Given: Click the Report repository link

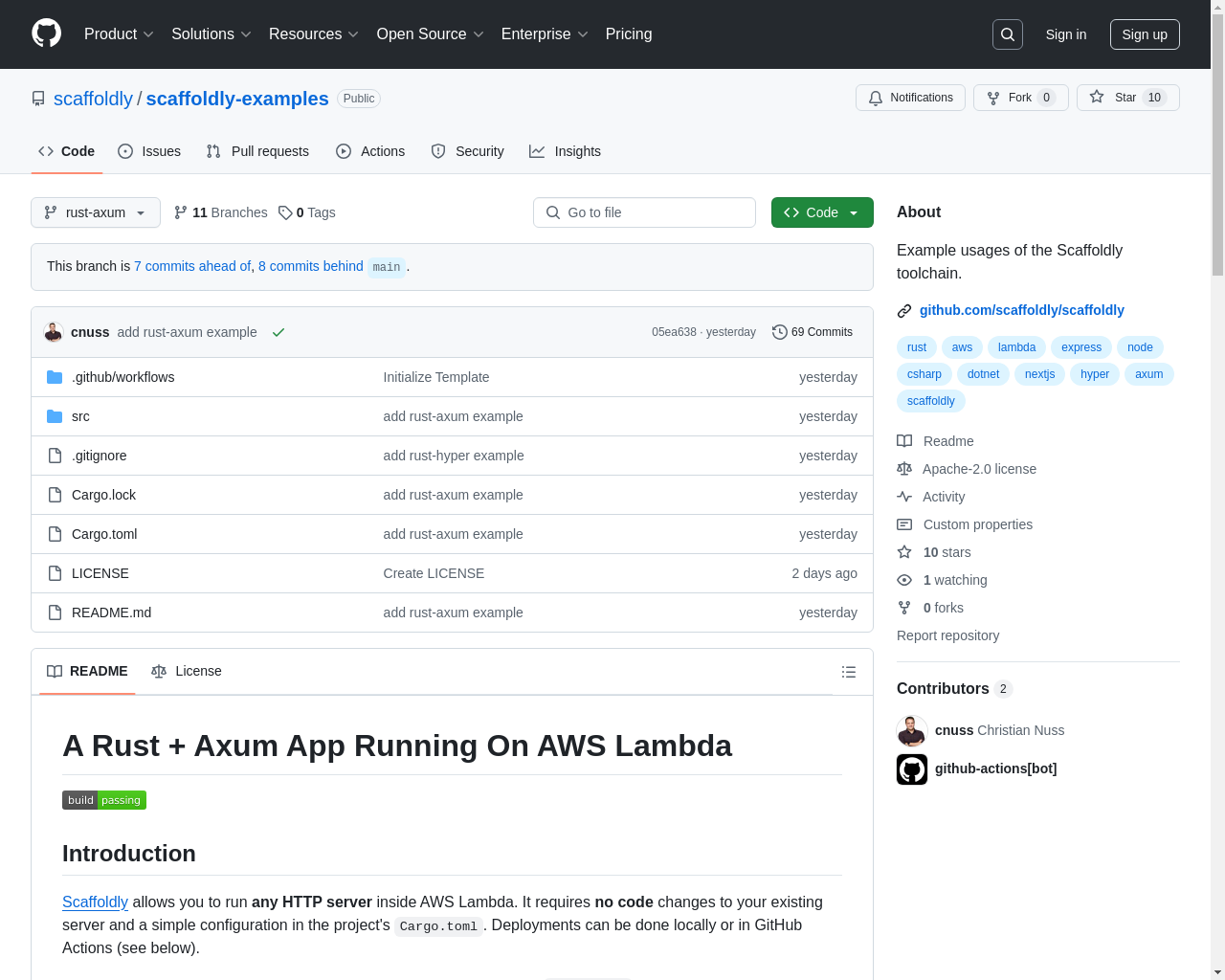Looking at the screenshot, I should [947, 635].
